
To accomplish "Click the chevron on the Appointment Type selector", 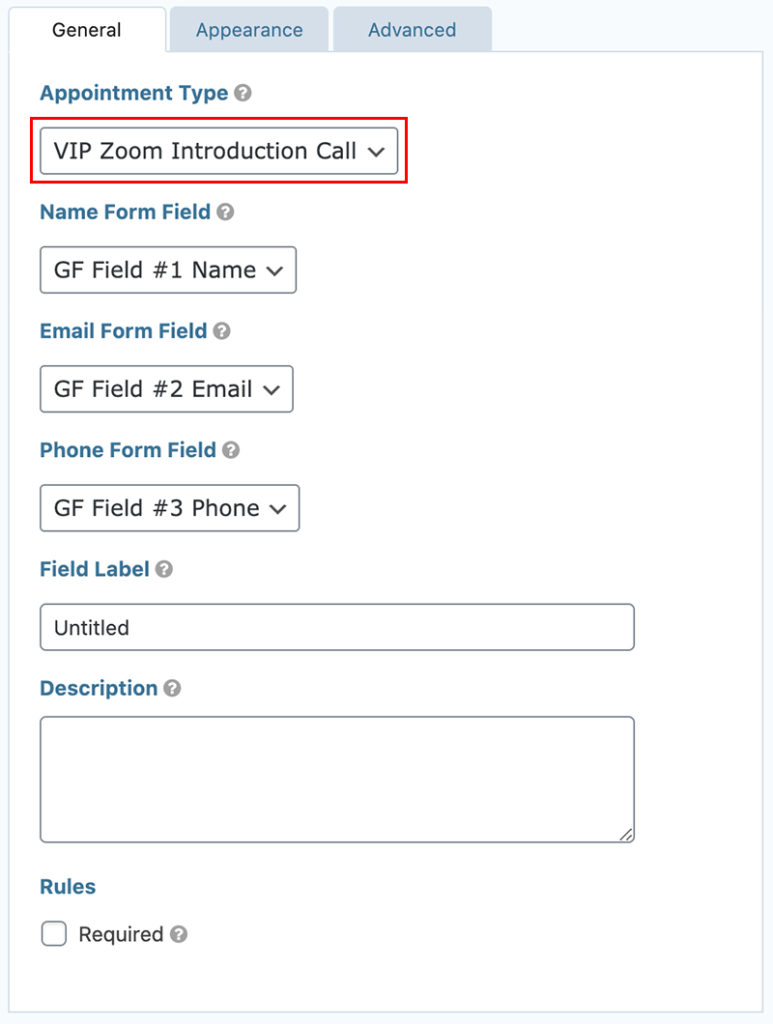I will [x=377, y=151].
